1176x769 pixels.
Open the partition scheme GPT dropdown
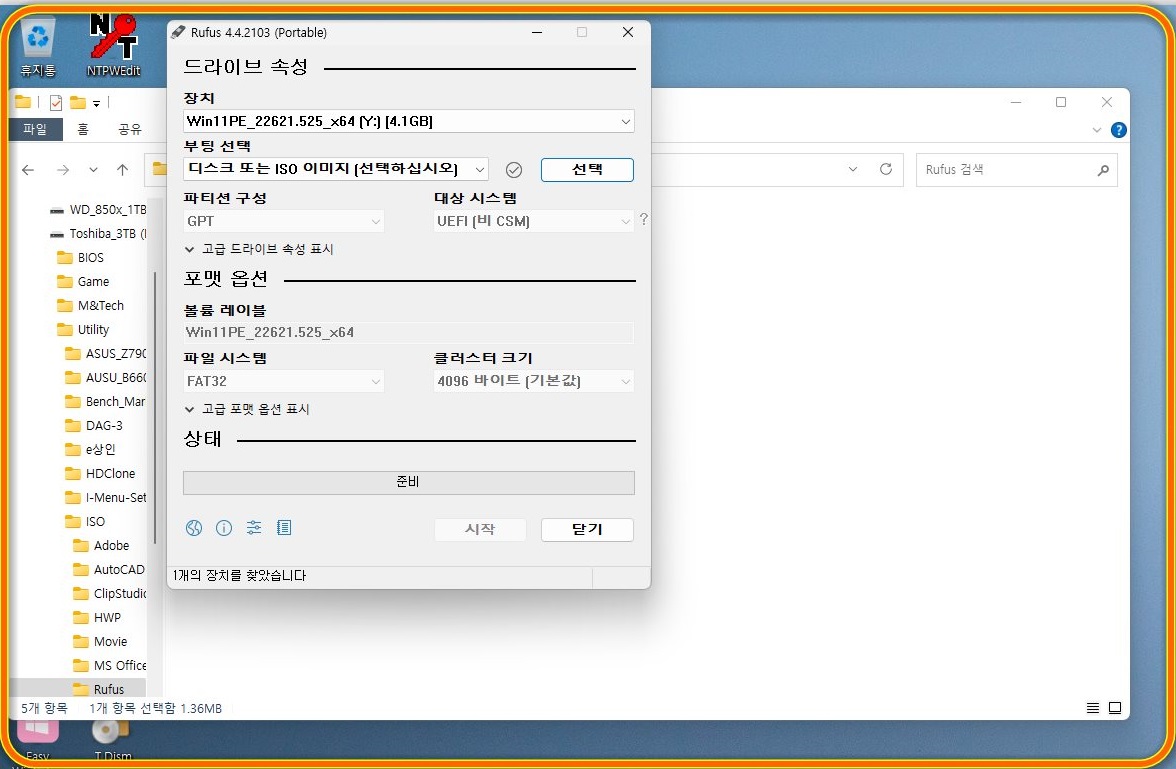coord(284,221)
